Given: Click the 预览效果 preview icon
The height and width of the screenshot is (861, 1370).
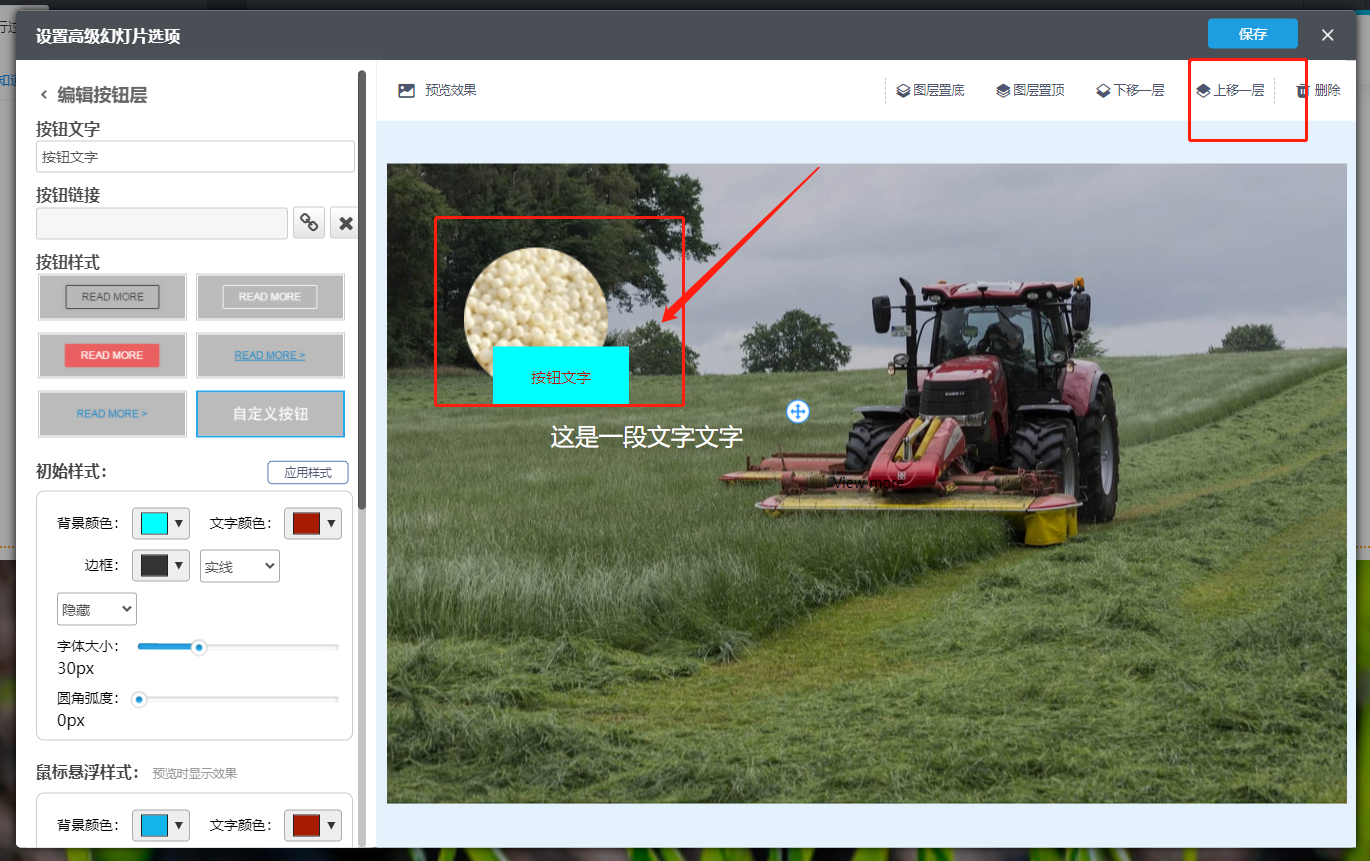Looking at the screenshot, I should tap(406, 91).
